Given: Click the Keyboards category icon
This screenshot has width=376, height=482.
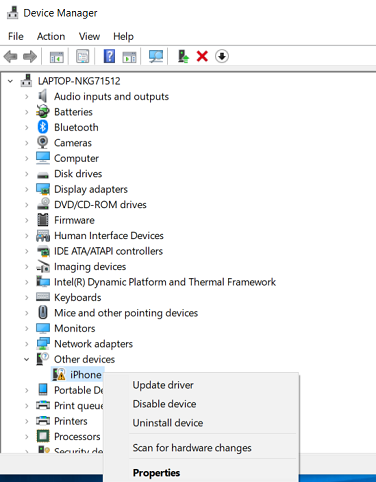Looking at the screenshot, I should [x=43, y=297].
